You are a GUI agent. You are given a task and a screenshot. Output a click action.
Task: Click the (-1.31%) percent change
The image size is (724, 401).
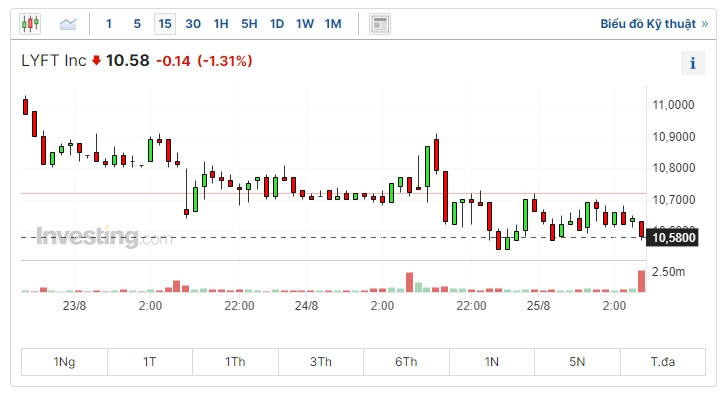click(225, 61)
